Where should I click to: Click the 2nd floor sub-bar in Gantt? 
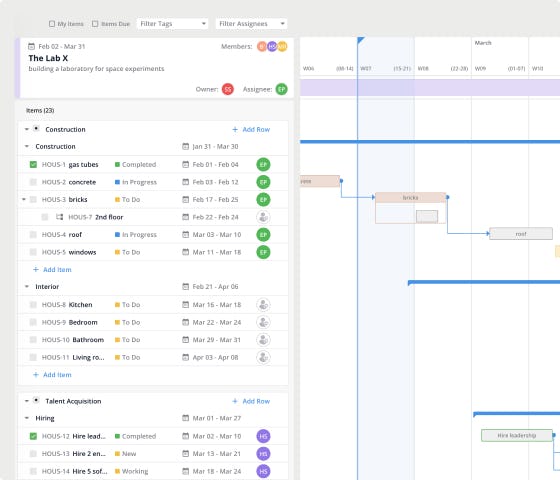click(x=427, y=216)
